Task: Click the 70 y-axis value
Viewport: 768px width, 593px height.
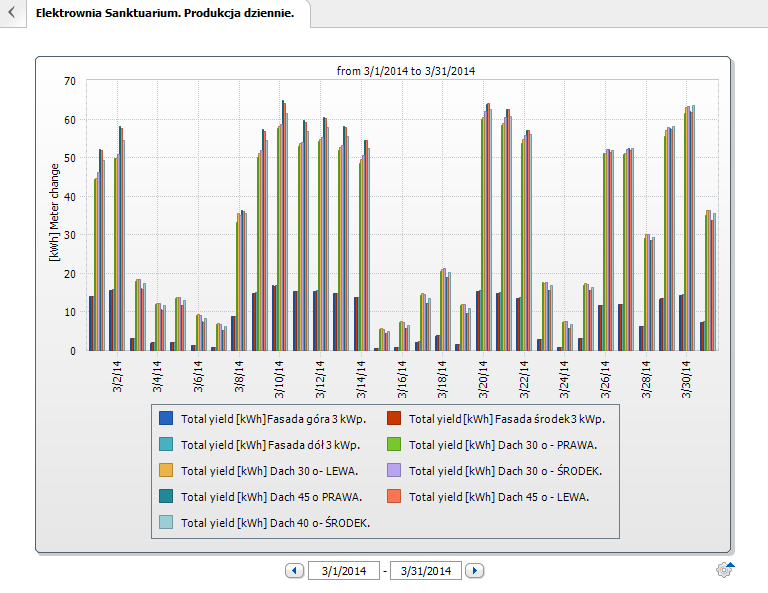Action: [x=70, y=81]
